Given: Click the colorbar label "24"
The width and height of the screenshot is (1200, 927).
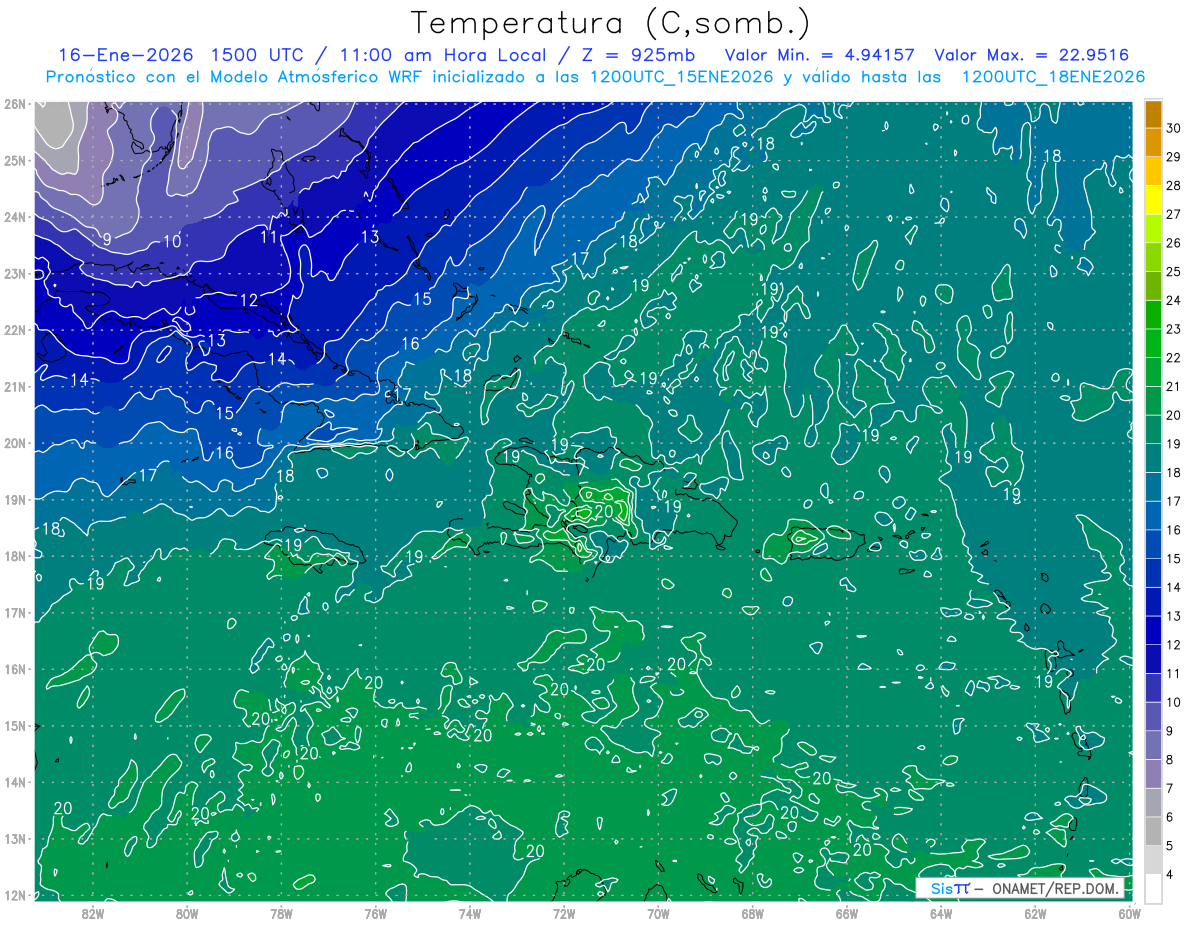Looking at the screenshot, I should (x=1174, y=300).
